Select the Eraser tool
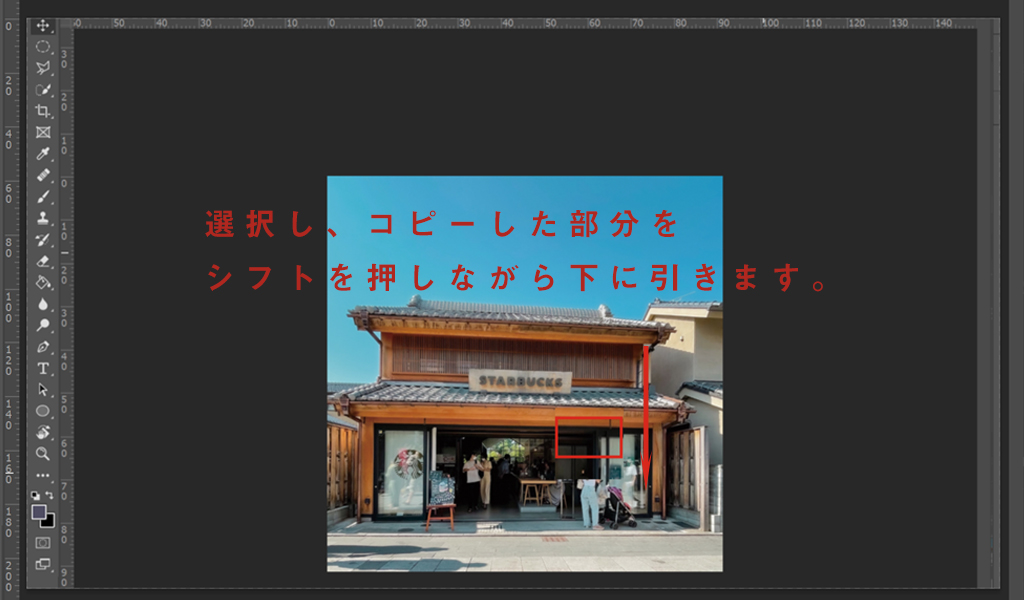1024x600 pixels. pyautogui.click(x=43, y=261)
